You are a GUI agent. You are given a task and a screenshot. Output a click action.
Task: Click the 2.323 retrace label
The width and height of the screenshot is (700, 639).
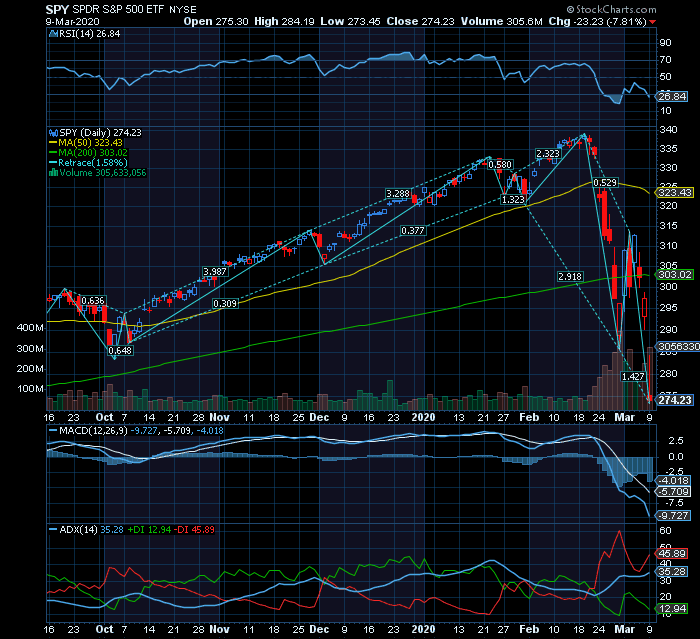click(548, 154)
